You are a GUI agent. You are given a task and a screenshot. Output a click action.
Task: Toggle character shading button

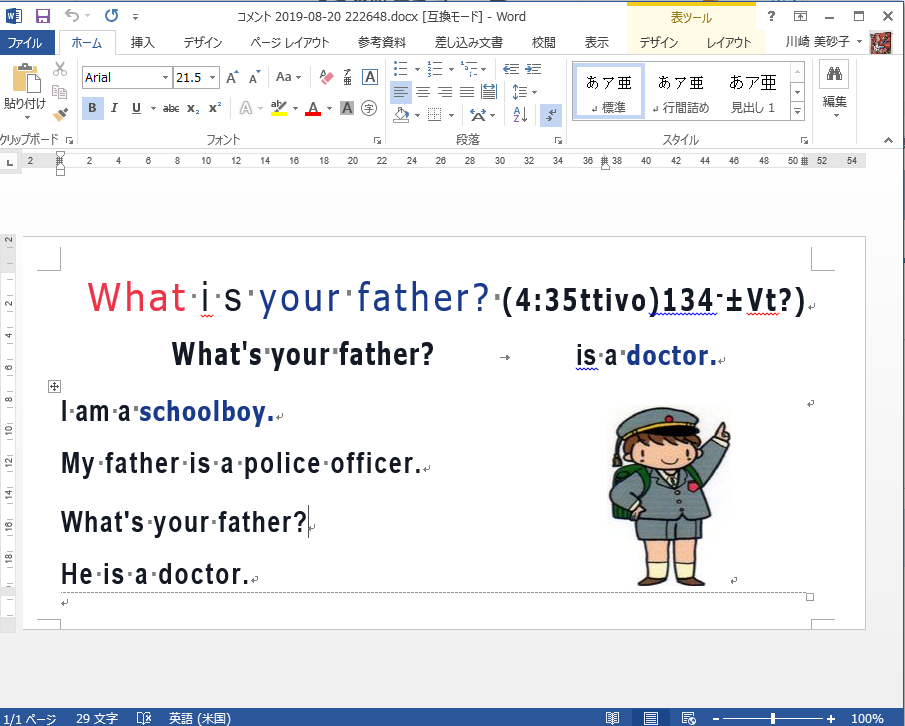pyautogui.click(x=347, y=108)
